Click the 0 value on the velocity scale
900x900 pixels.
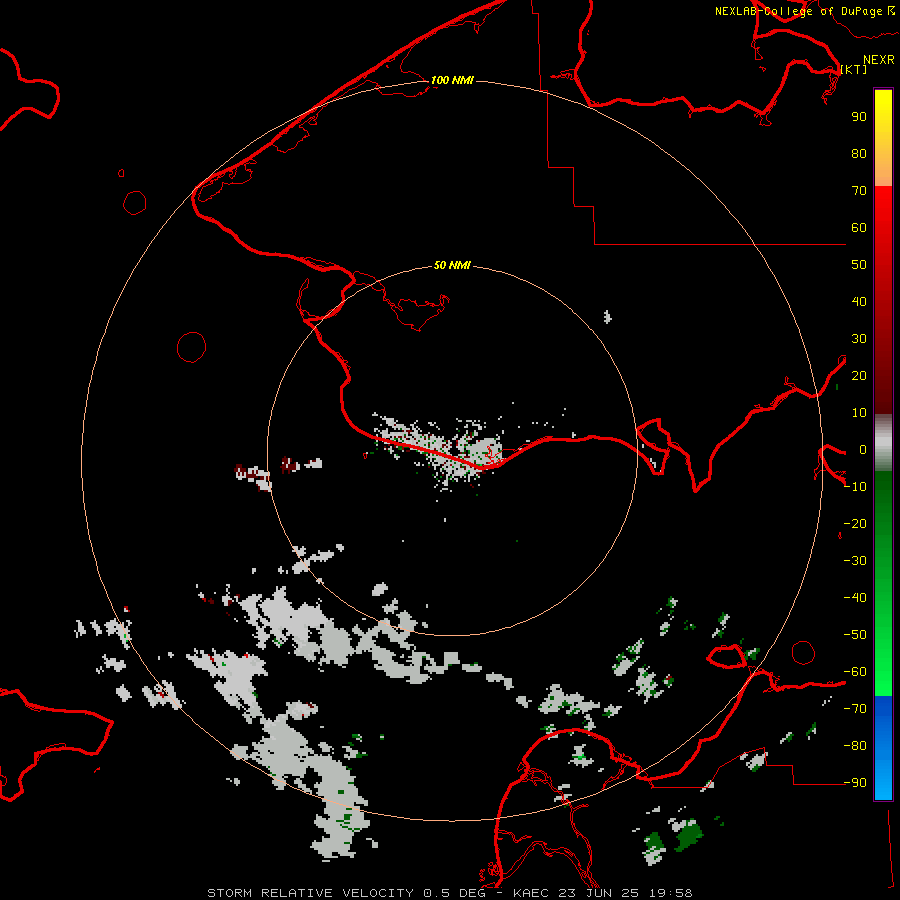[862, 449]
